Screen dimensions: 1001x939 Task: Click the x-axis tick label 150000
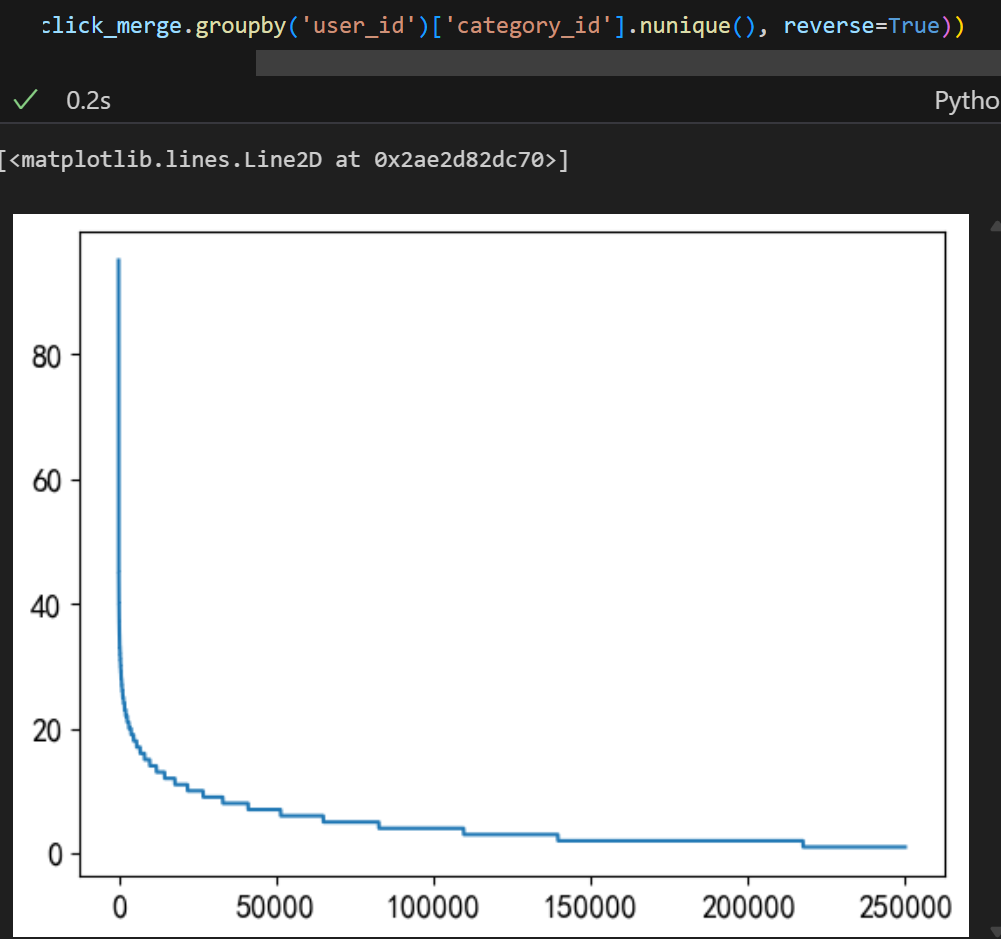tap(591, 907)
